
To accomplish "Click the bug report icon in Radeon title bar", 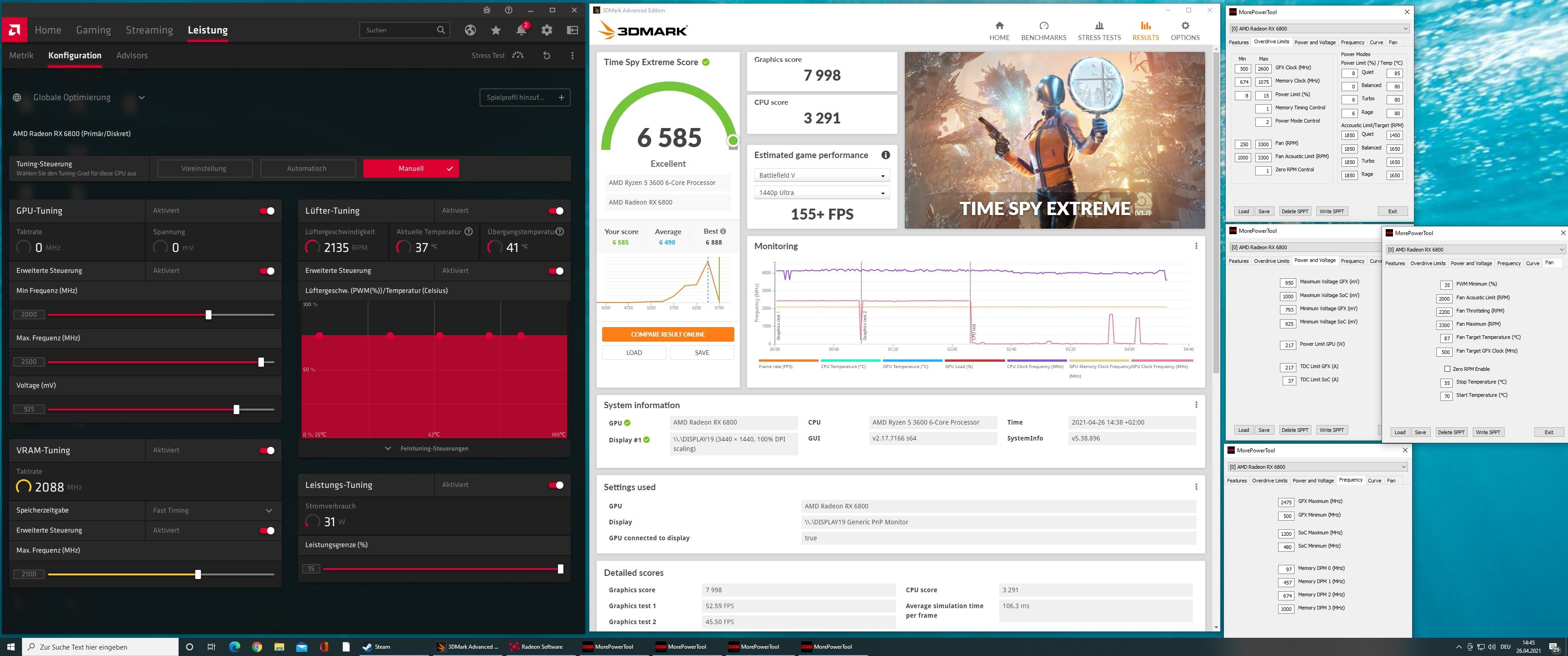I will tap(486, 10).
